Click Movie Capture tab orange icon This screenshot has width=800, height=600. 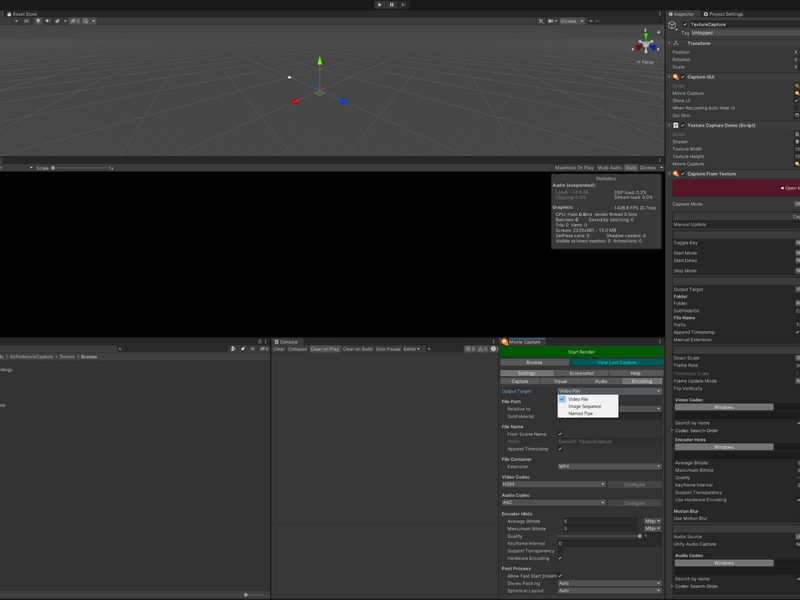click(x=505, y=342)
